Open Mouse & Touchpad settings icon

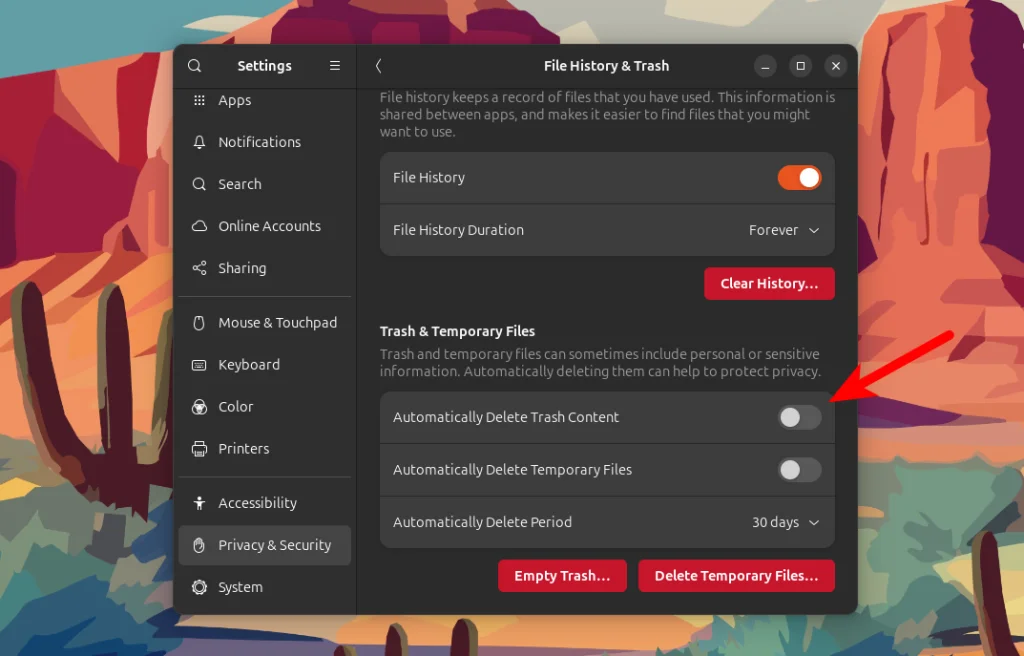pos(199,322)
